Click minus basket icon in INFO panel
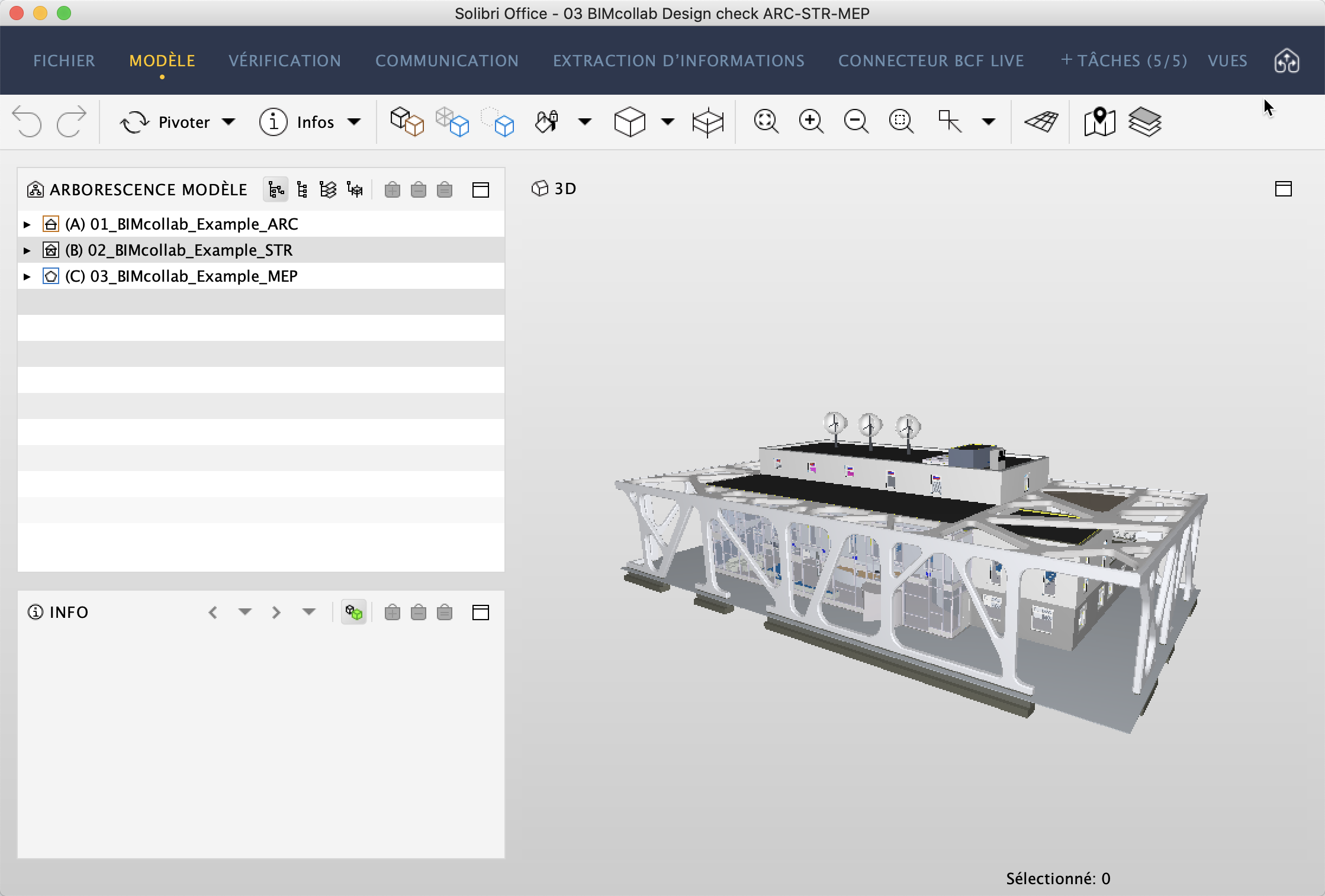This screenshot has width=1325, height=896. pyautogui.click(x=419, y=612)
